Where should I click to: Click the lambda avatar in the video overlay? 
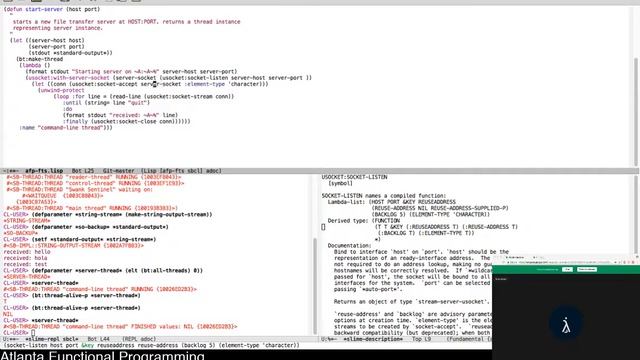click(x=566, y=324)
